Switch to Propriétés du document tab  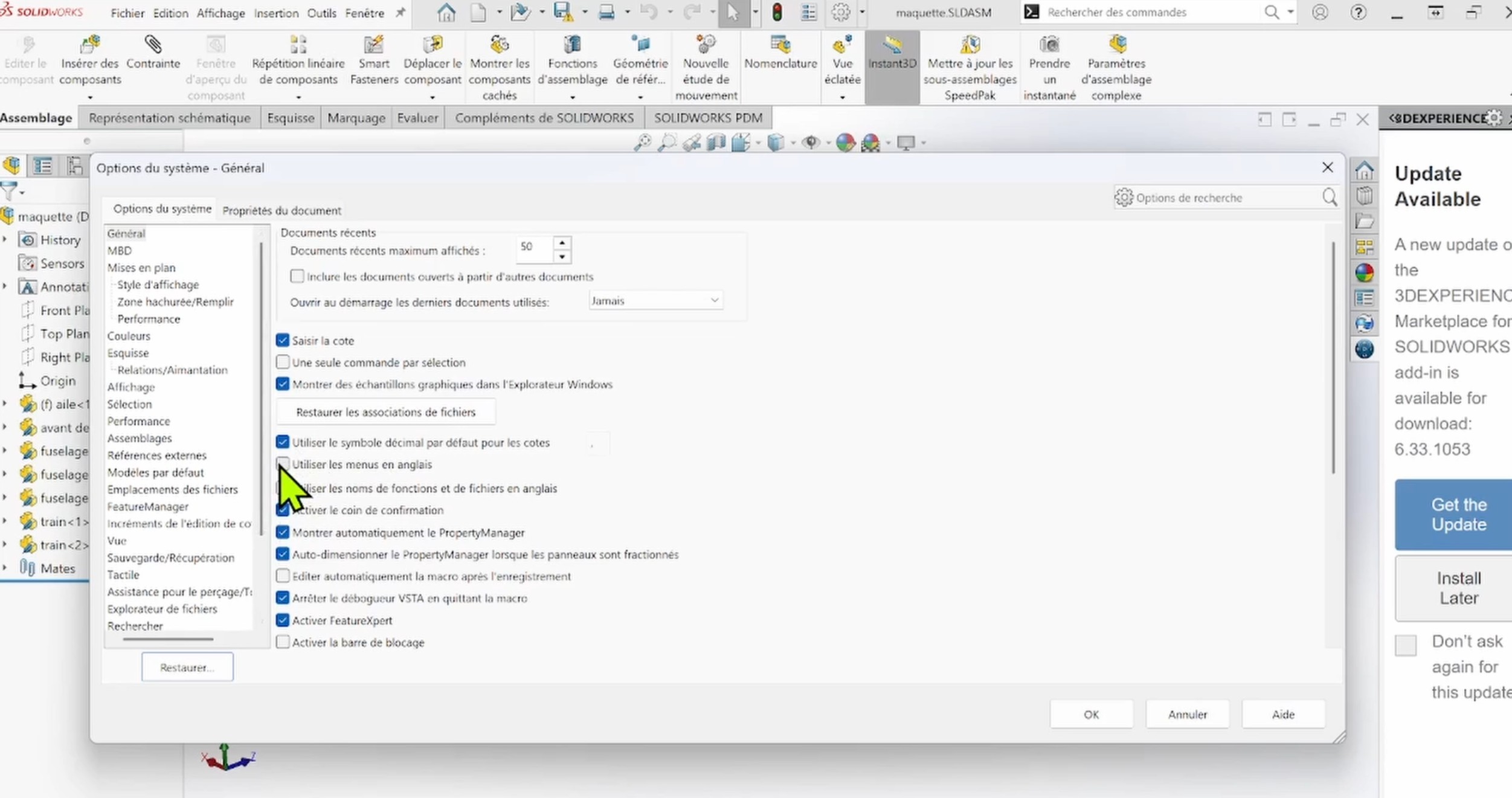point(281,210)
